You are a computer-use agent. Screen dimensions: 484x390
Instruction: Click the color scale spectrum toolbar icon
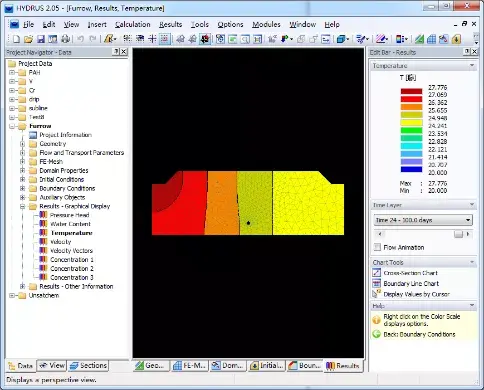[x=399, y=39]
